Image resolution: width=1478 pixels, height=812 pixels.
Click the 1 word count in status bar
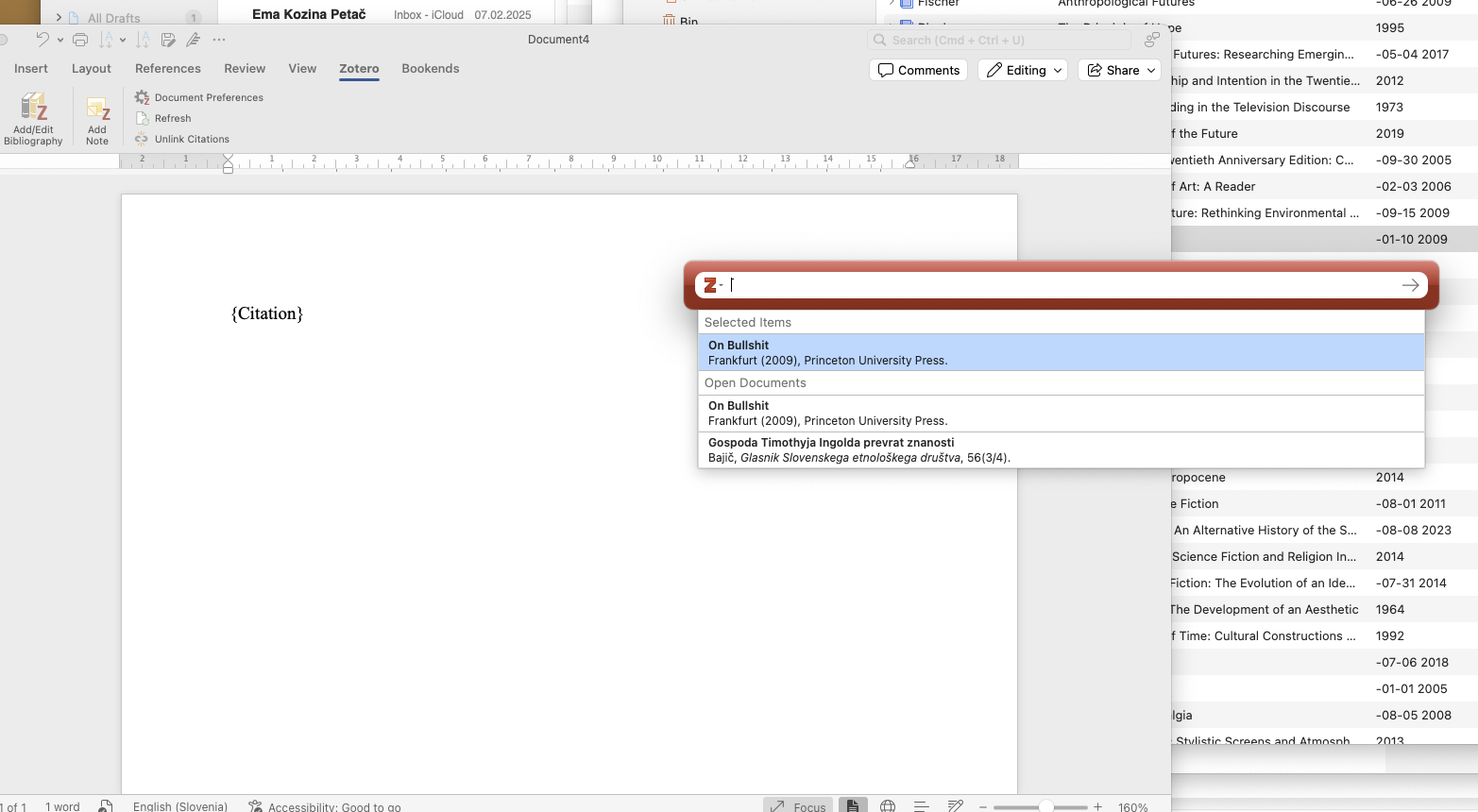click(62, 806)
